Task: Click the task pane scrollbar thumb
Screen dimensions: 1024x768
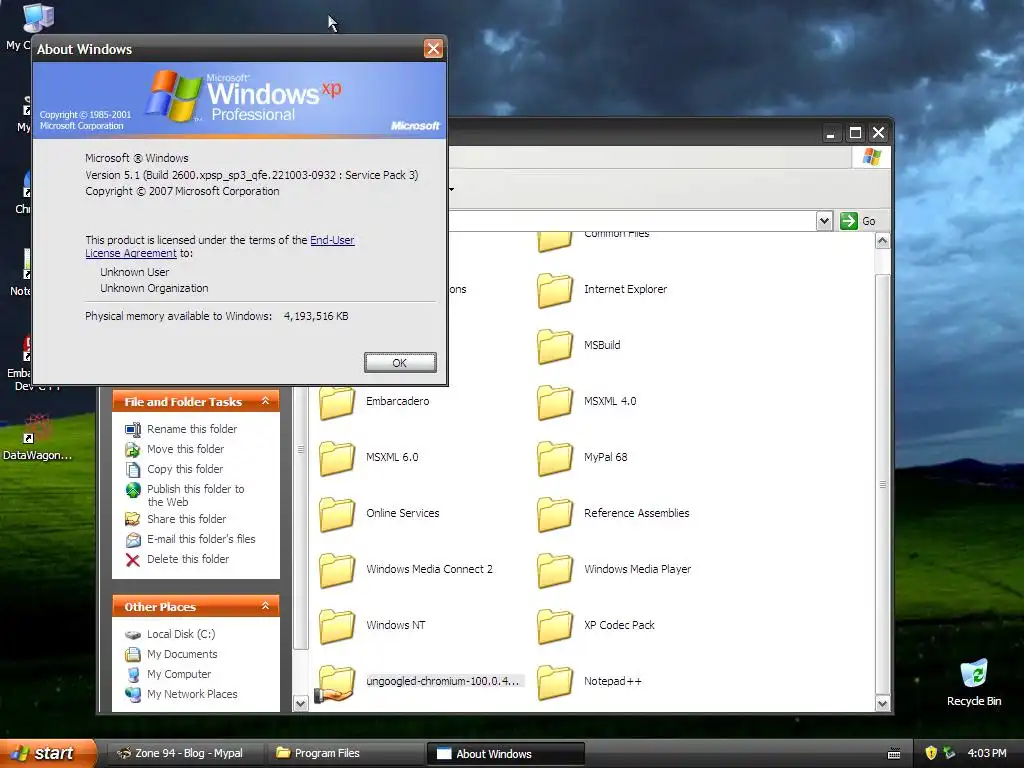Action: (x=300, y=516)
